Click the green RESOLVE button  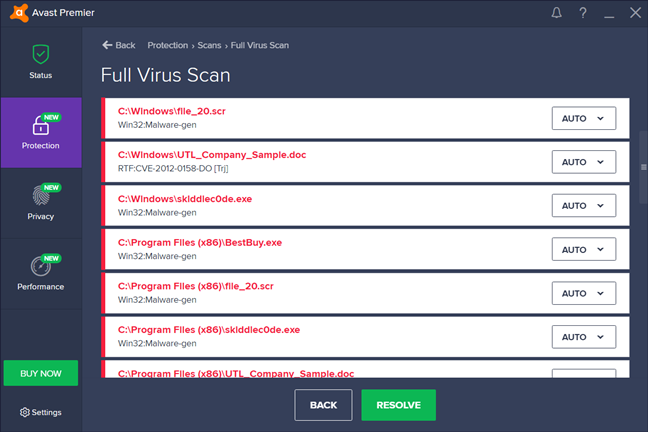click(398, 405)
